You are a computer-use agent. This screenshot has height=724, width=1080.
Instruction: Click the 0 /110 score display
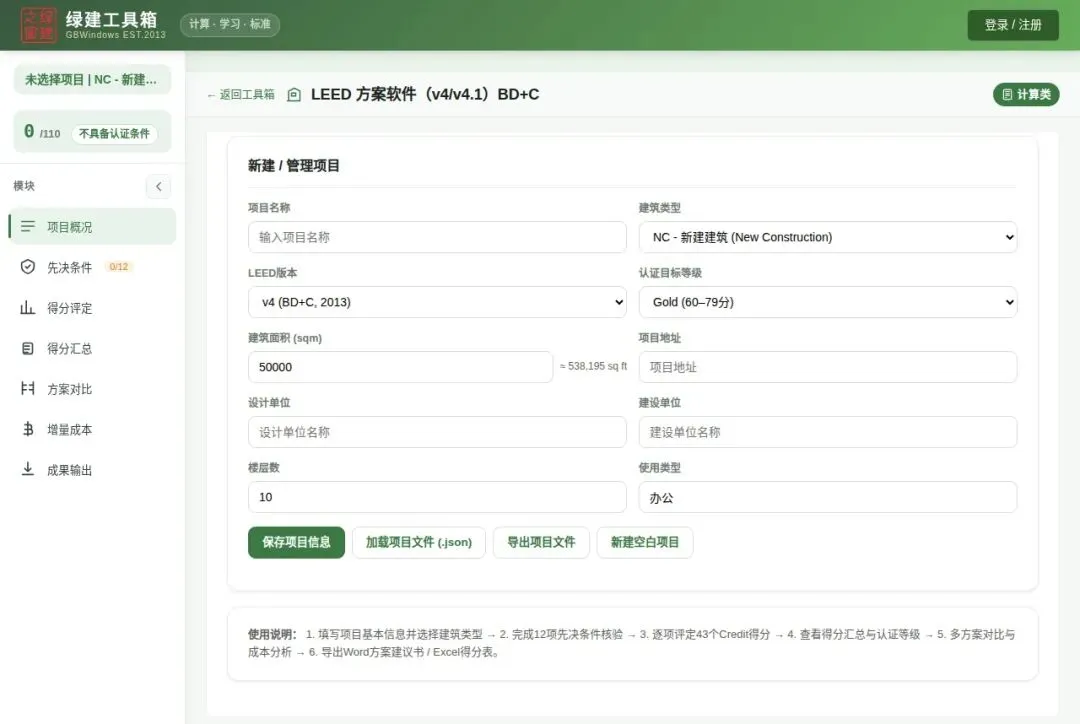42,132
